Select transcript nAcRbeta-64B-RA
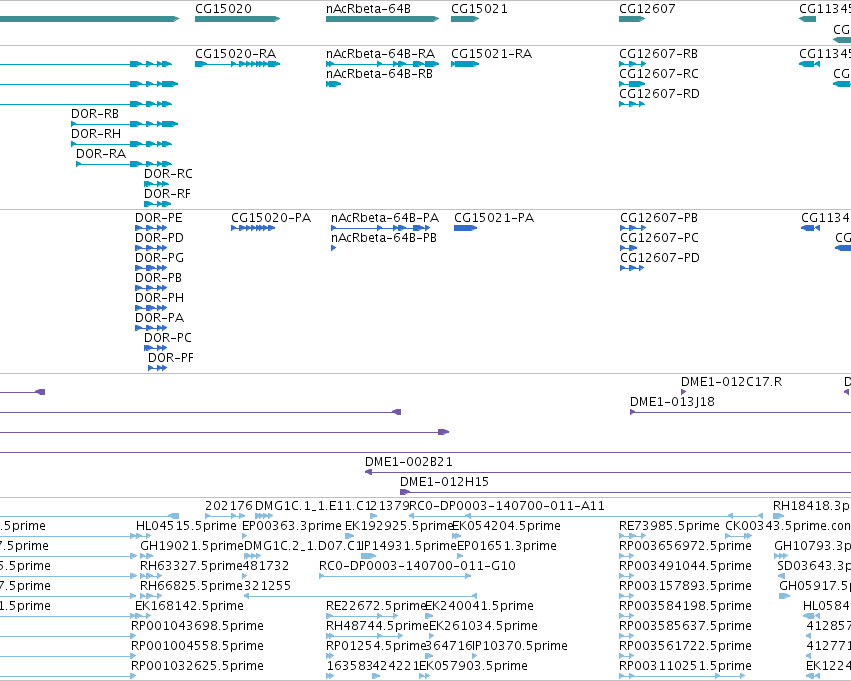This screenshot has width=851, height=681. tap(380, 54)
